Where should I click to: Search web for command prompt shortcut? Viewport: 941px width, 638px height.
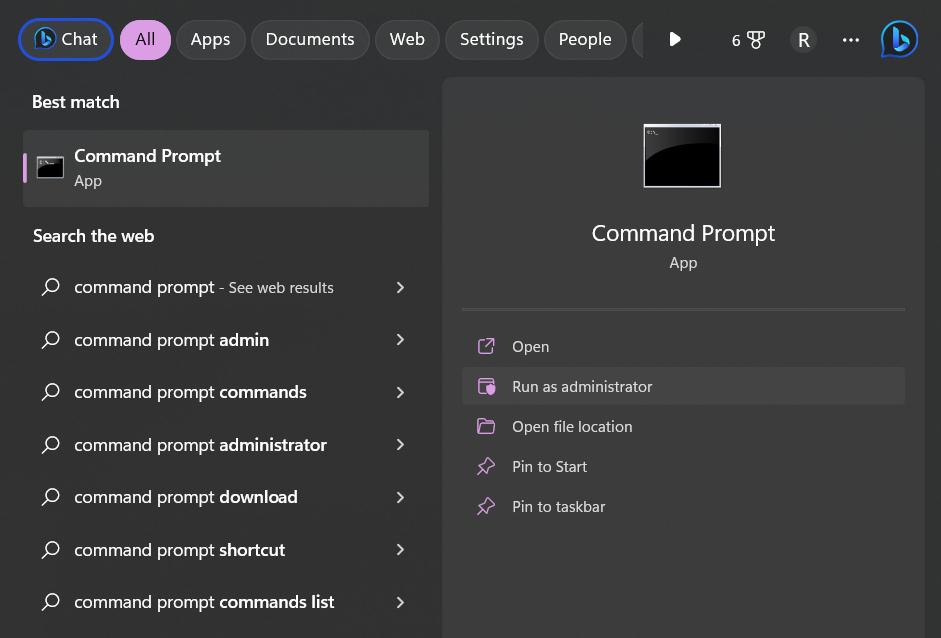pyautogui.click(x=226, y=550)
